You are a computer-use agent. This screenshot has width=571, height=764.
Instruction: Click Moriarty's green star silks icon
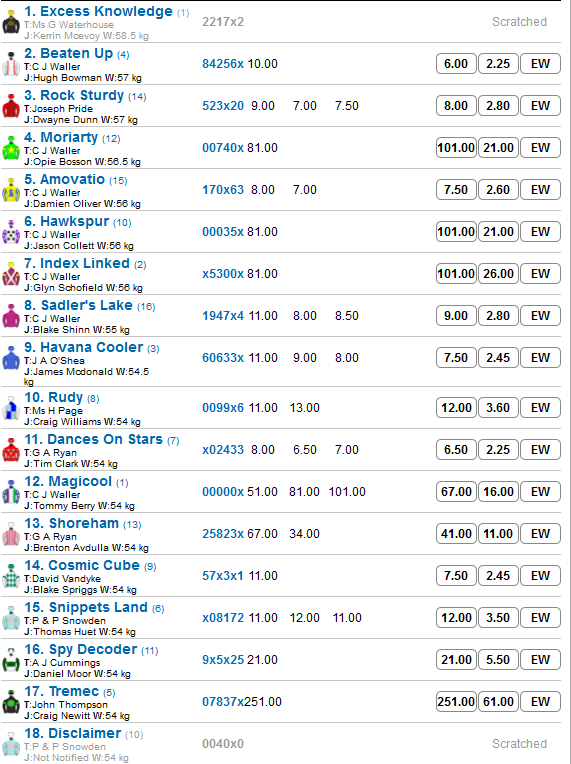click(x=11, y=148)
